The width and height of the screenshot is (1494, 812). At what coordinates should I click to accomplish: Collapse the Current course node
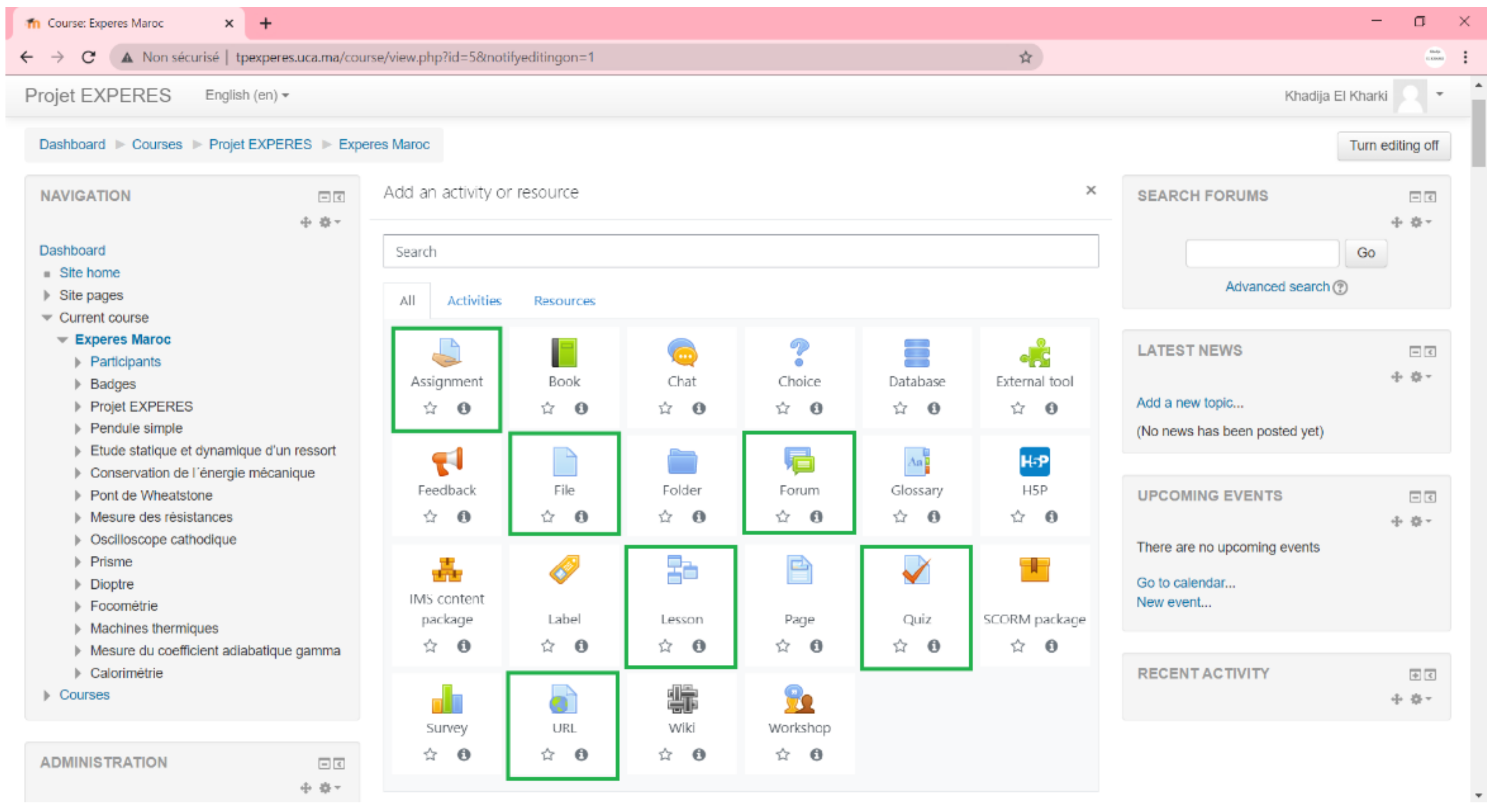[47, 318]
